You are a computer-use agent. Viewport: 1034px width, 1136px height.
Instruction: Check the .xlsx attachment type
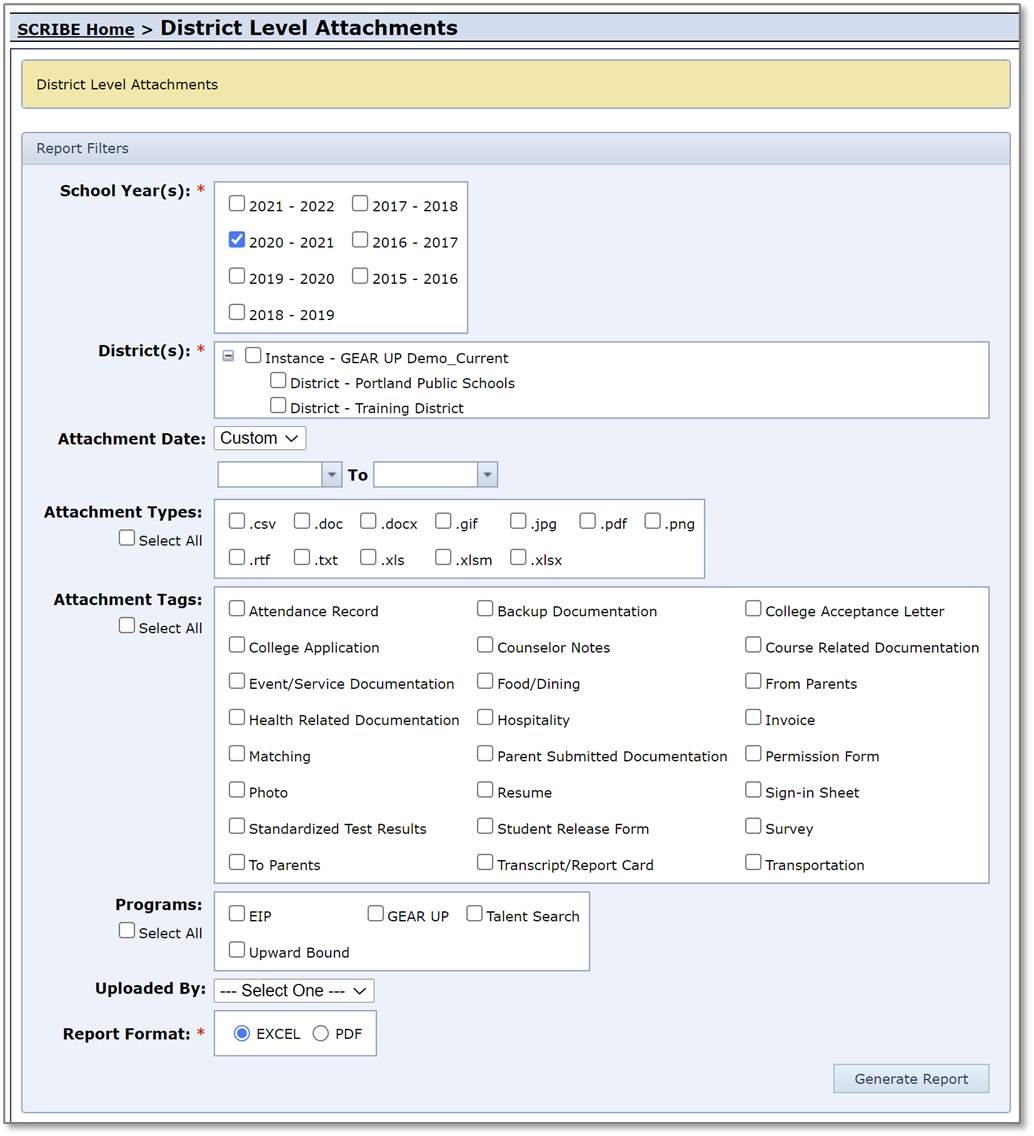[x=518, y=557]
